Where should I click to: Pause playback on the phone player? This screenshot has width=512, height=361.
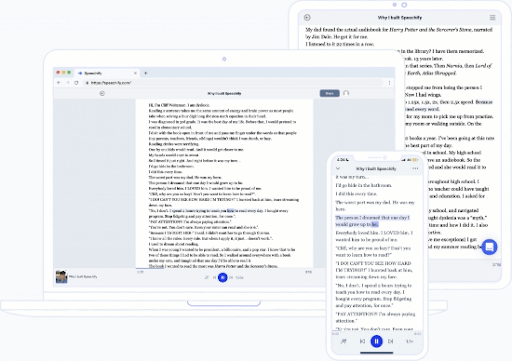point(376,341)
